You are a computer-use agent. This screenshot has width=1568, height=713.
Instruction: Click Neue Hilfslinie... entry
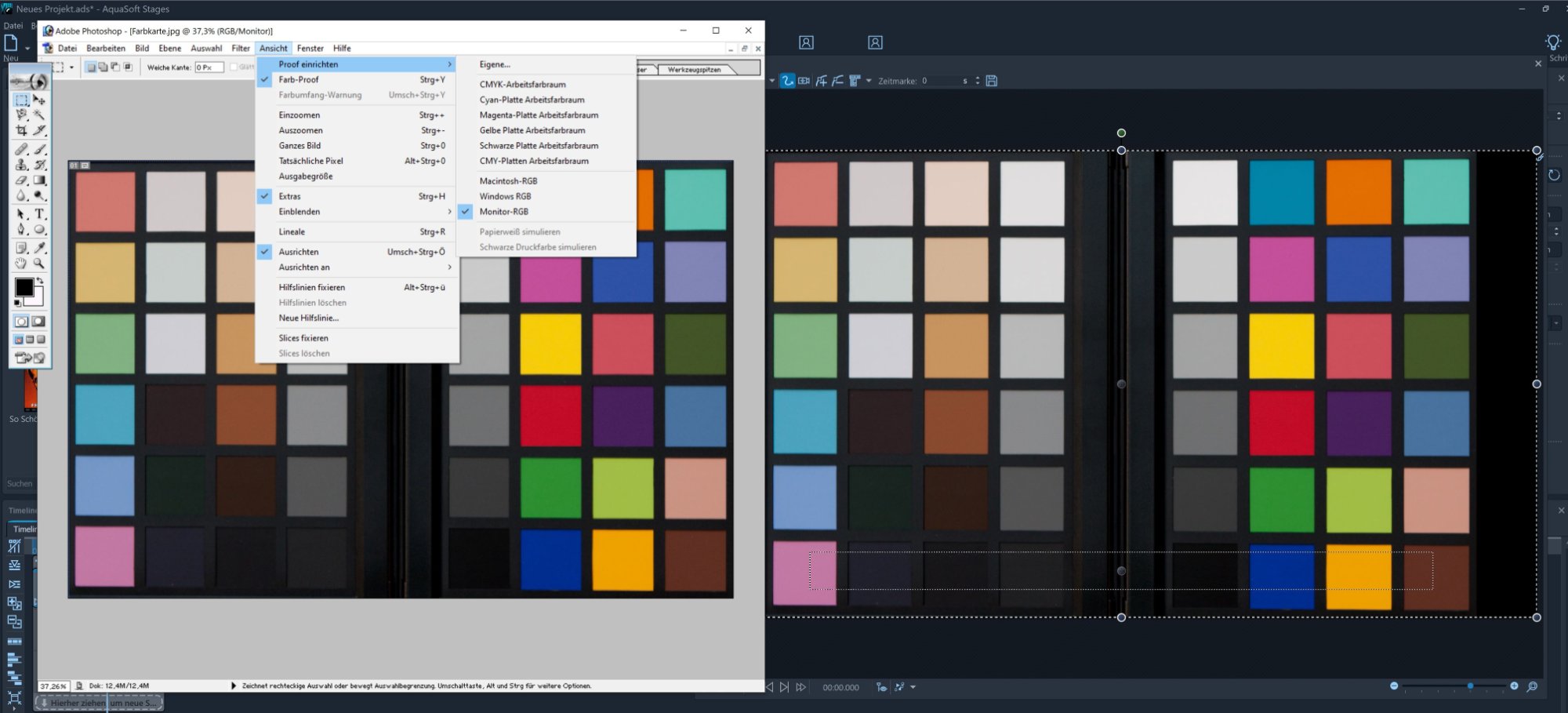[309, 318]
